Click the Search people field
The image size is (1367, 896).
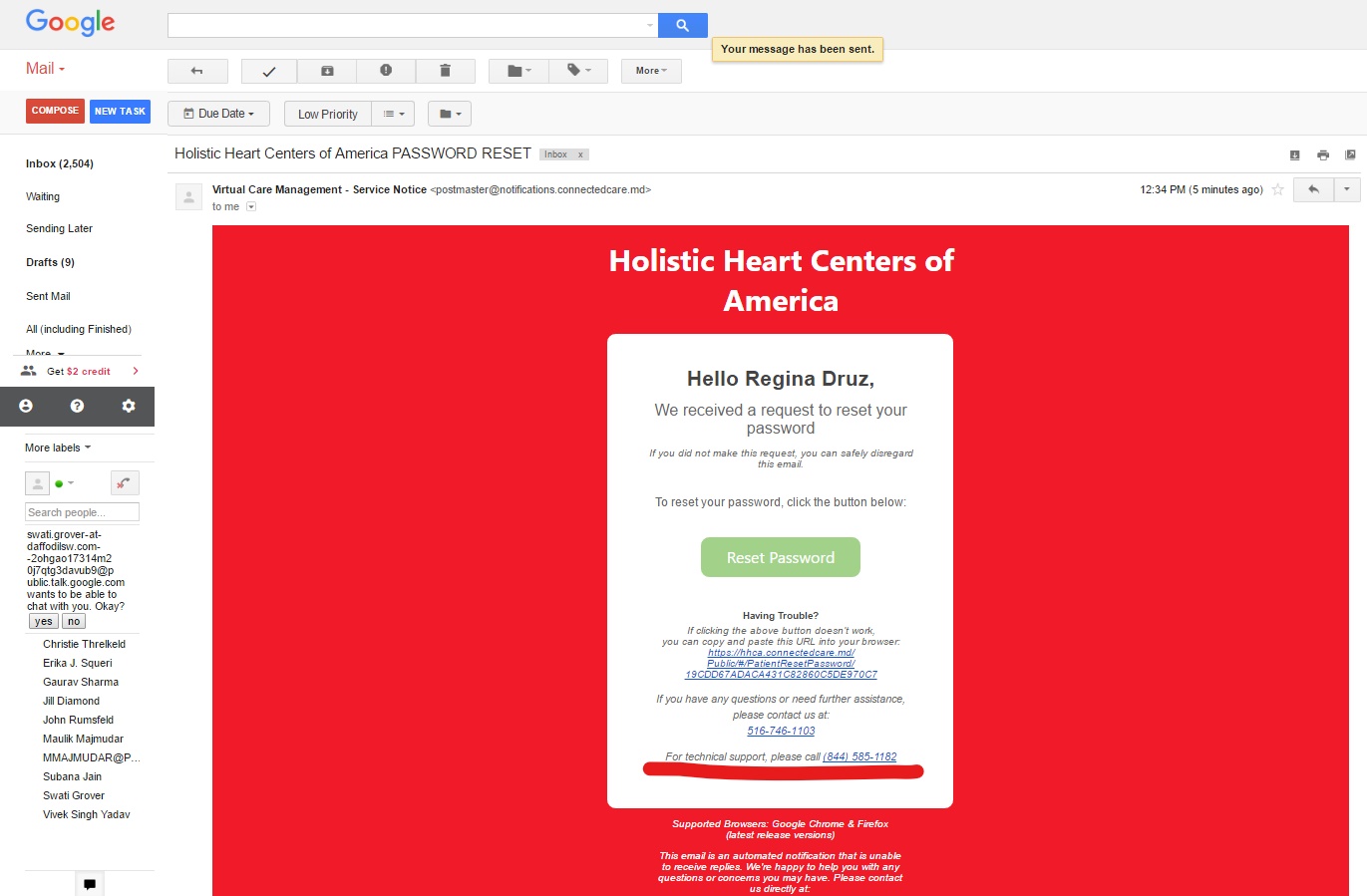(x=82, y=512)
